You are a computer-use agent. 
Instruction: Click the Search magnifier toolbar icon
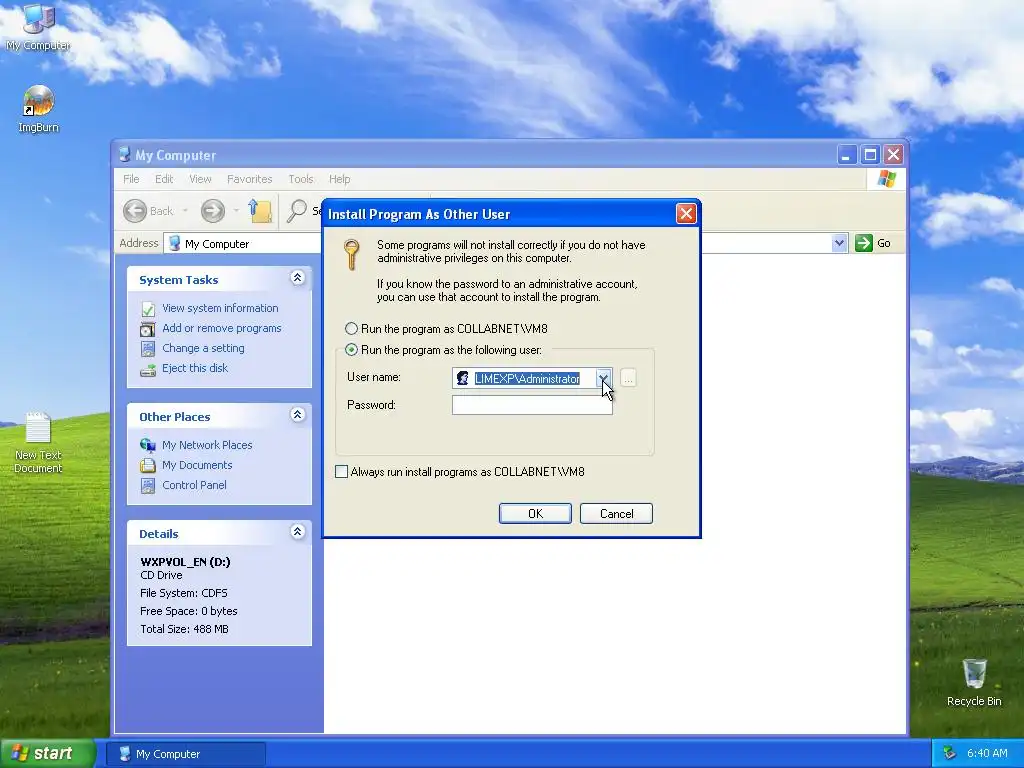[x=297, y=210]
